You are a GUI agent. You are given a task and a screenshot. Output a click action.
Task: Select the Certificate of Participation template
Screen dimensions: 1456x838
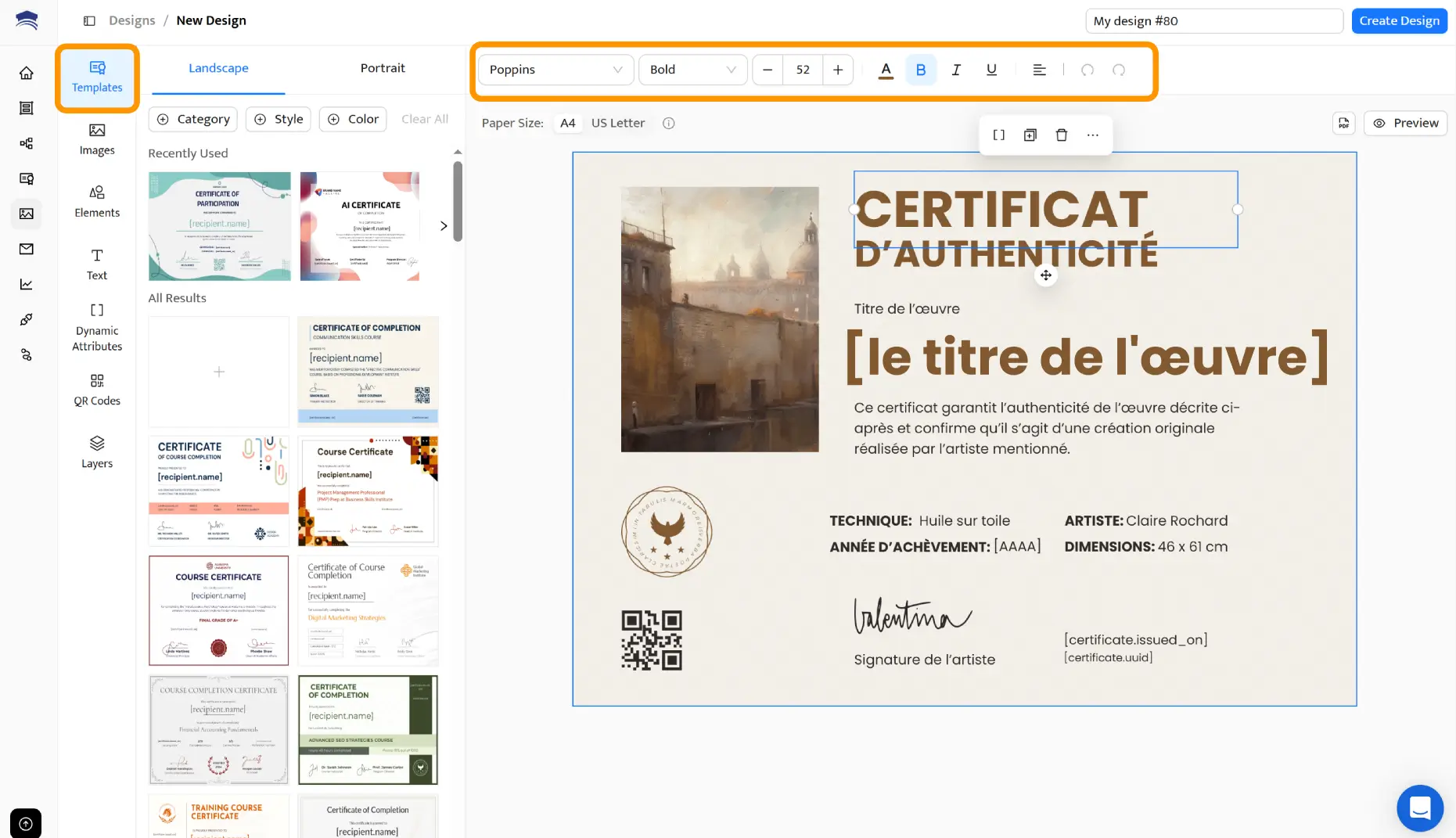pos(220,226)
